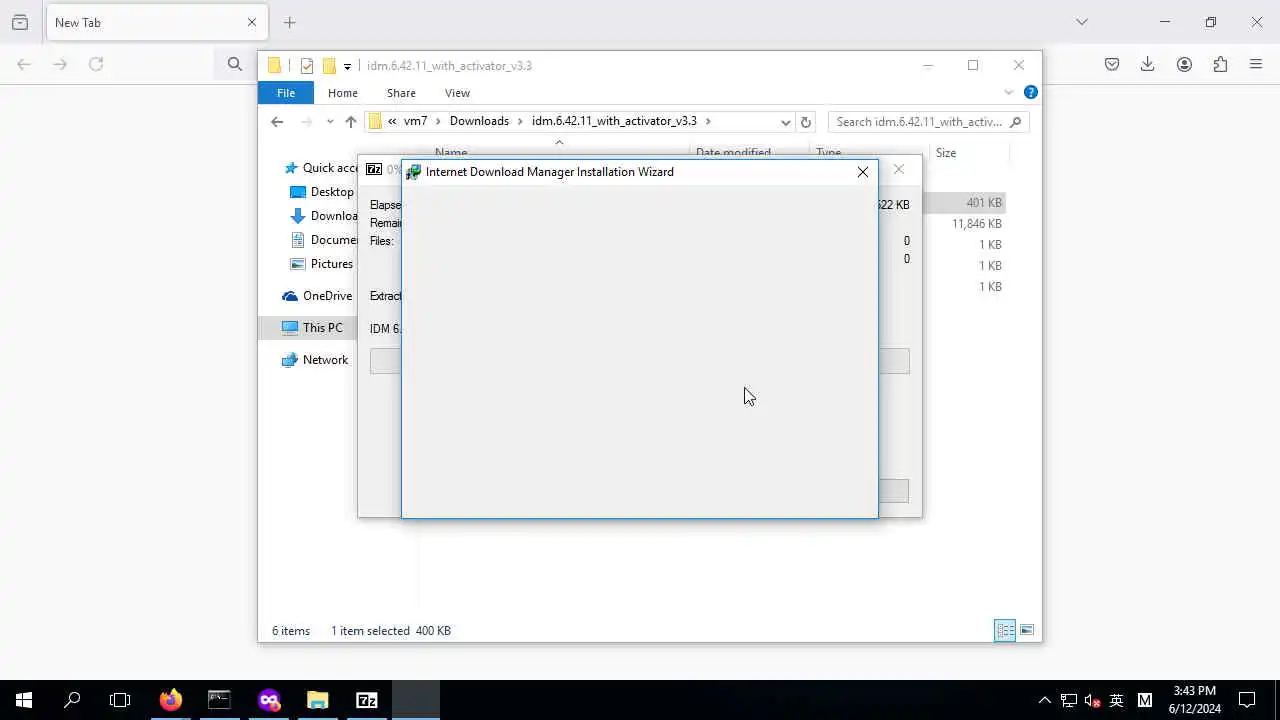Open the browser Downloads panel
The image size is (1280, 720).
tap(1148, 64)
